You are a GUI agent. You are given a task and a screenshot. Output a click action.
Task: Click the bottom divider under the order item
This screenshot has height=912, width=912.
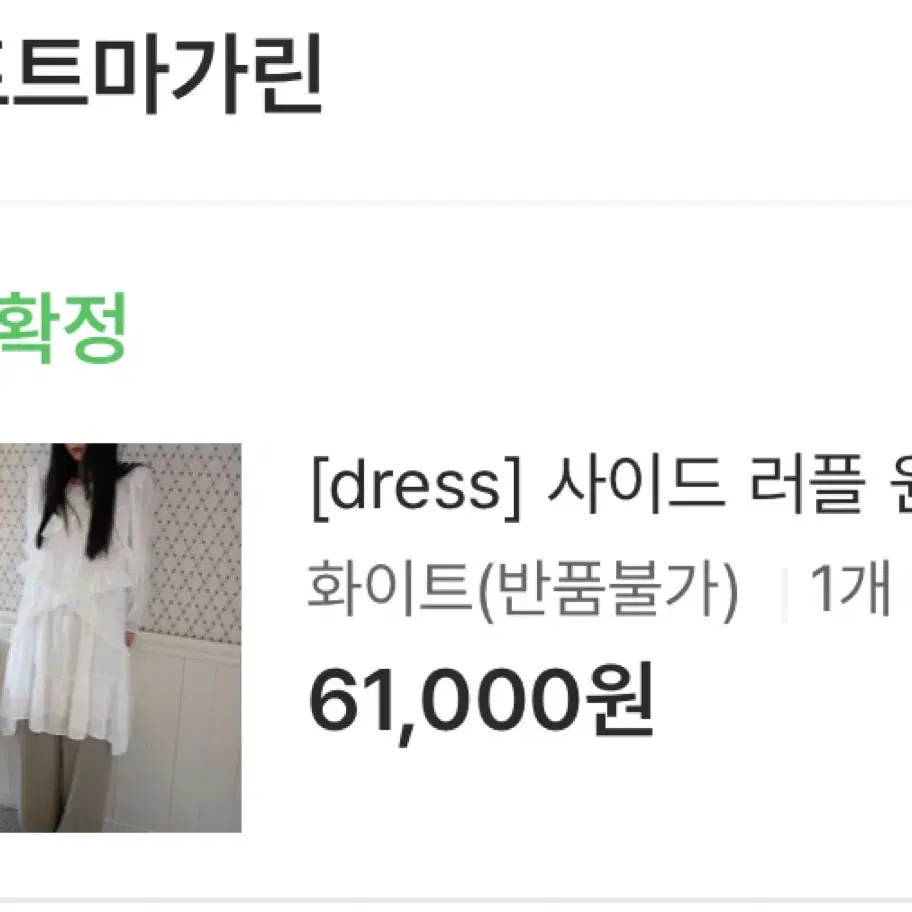456,901
